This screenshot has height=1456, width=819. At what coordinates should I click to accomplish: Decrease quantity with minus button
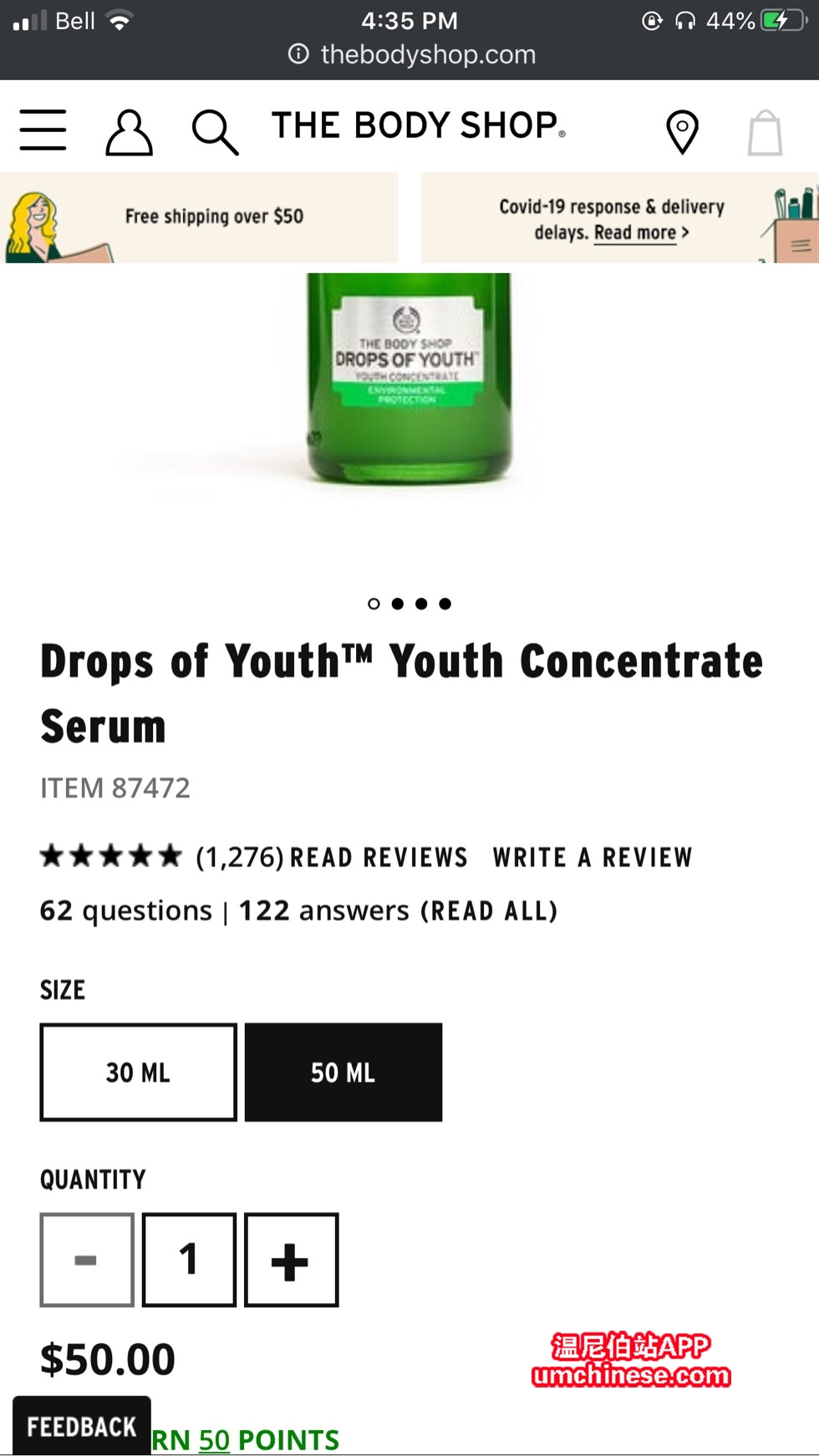87,1260
